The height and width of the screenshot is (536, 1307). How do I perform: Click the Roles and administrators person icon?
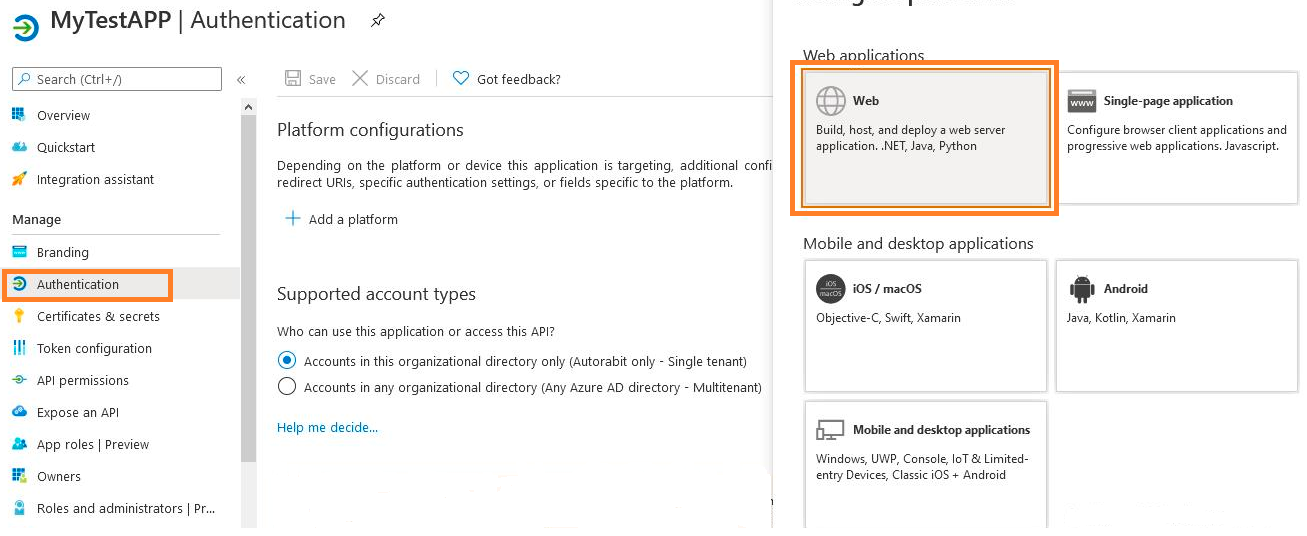(18, 508)
